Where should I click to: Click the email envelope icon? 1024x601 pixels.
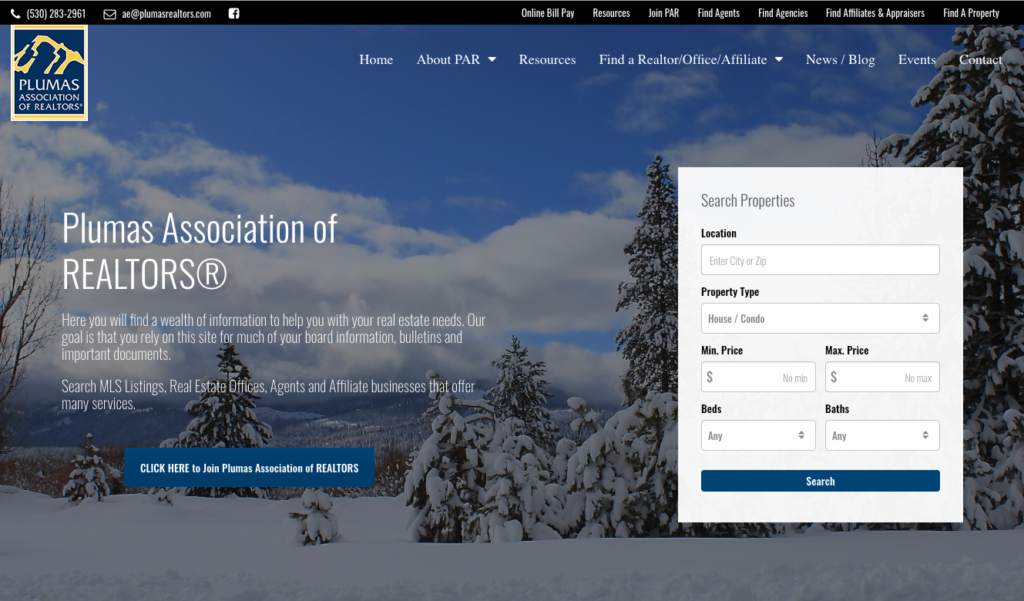(x=110, y=14)
